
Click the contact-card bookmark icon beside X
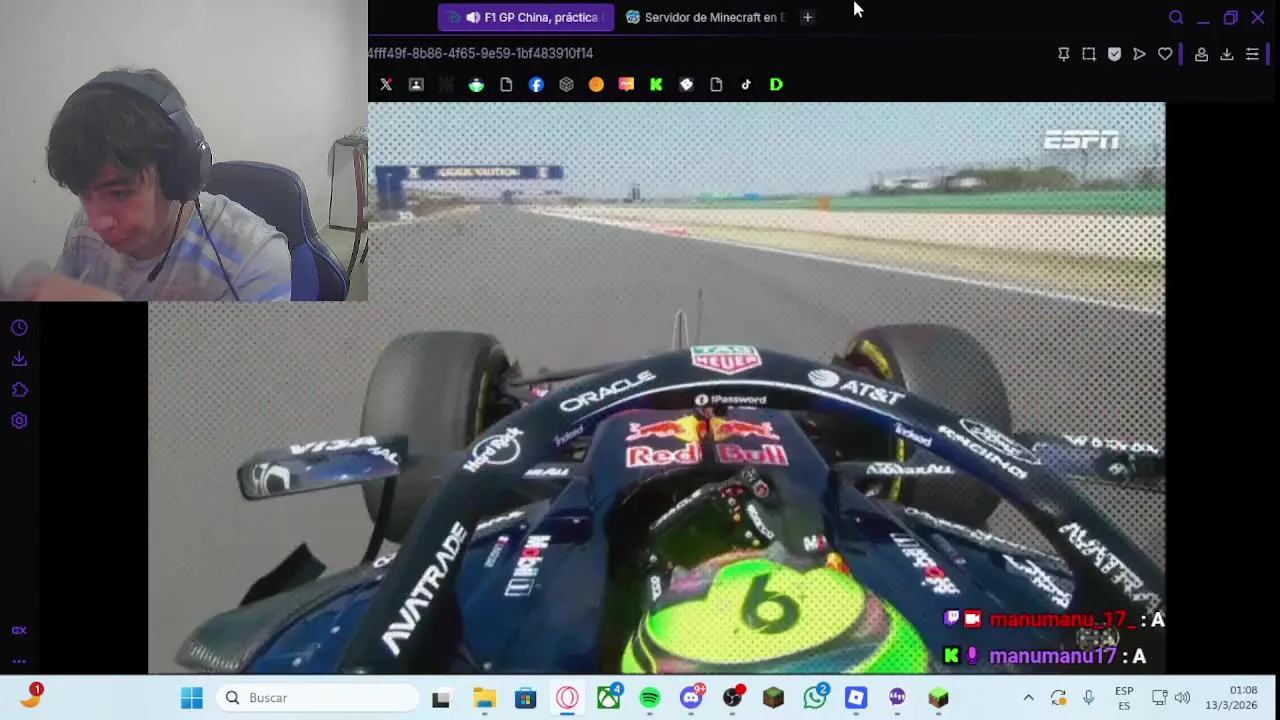click(x=416, y=85)
